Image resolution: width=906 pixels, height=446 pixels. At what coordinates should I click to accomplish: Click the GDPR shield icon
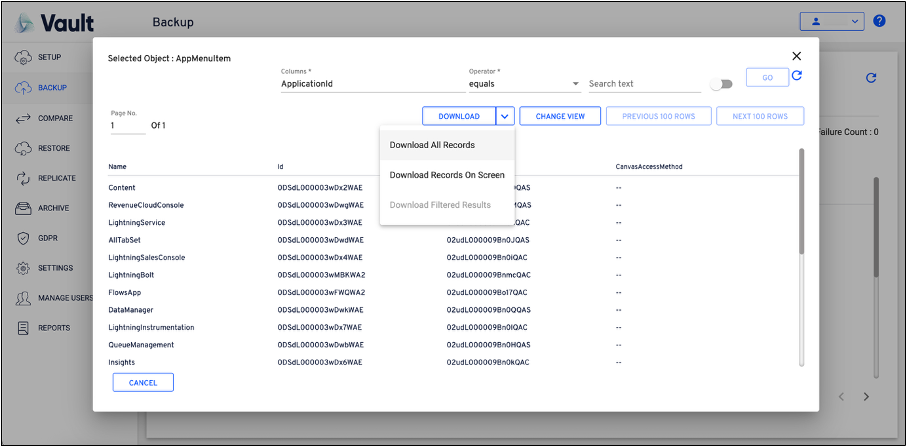point(22,238)
